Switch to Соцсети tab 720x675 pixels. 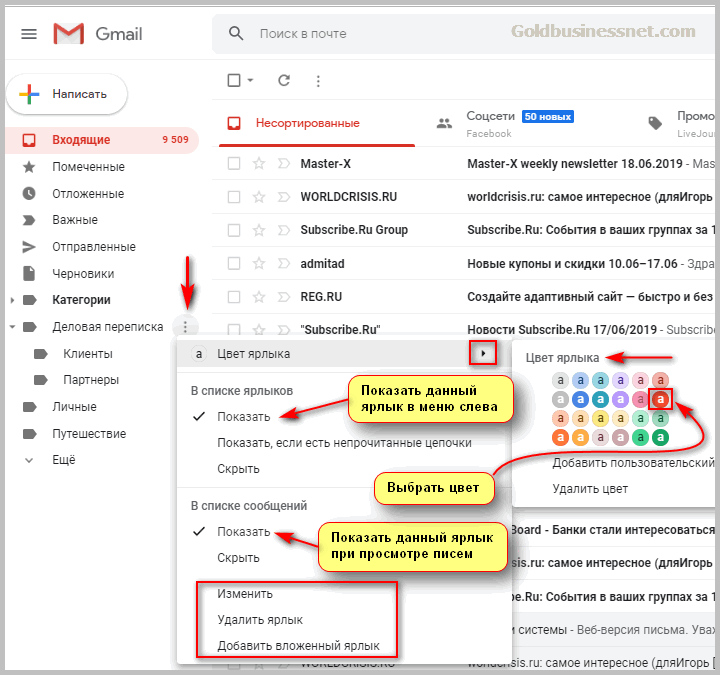coord(520,124)
